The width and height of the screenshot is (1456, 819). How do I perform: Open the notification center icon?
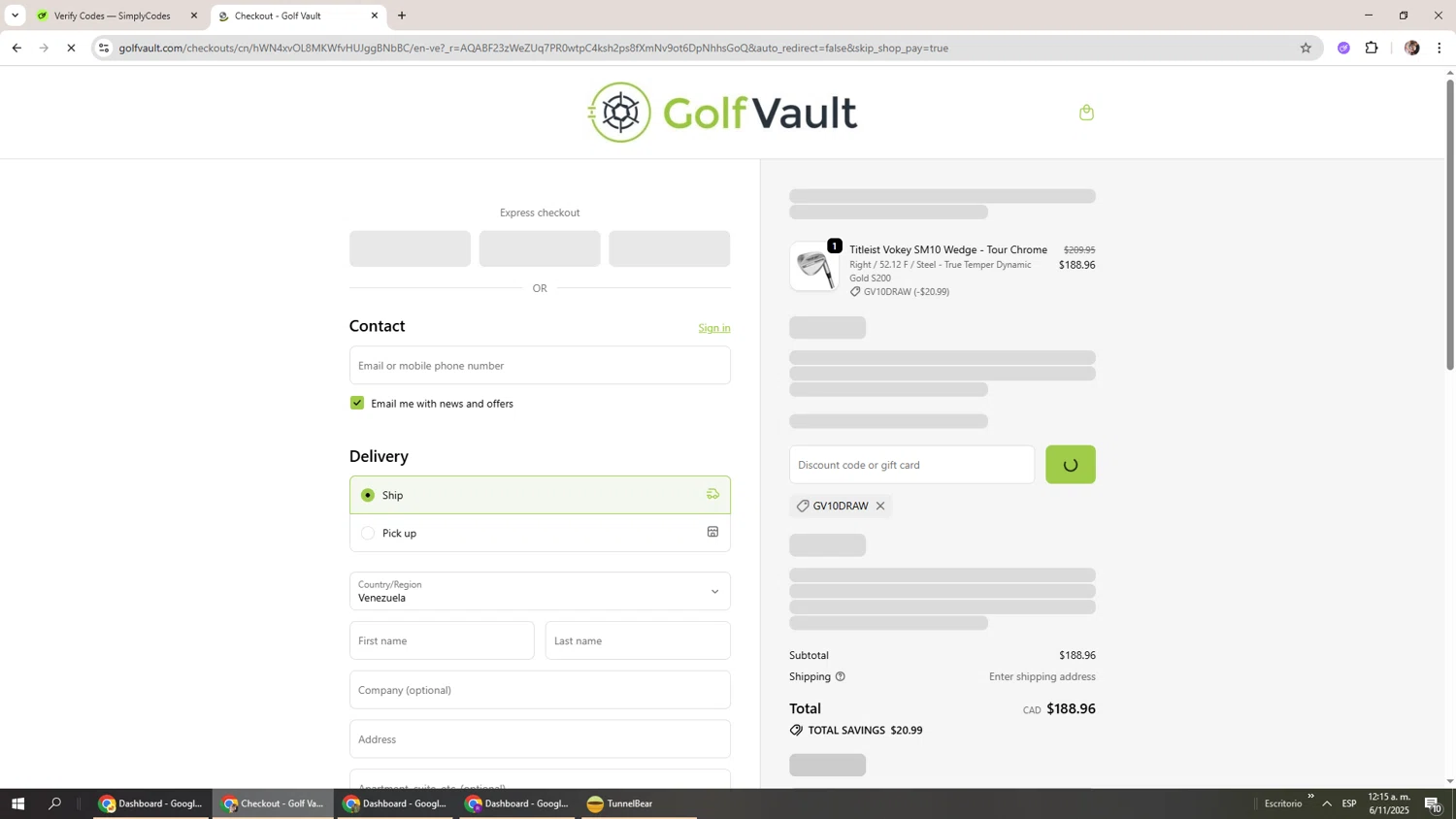pyautogui.click(x=1433, y=803)
